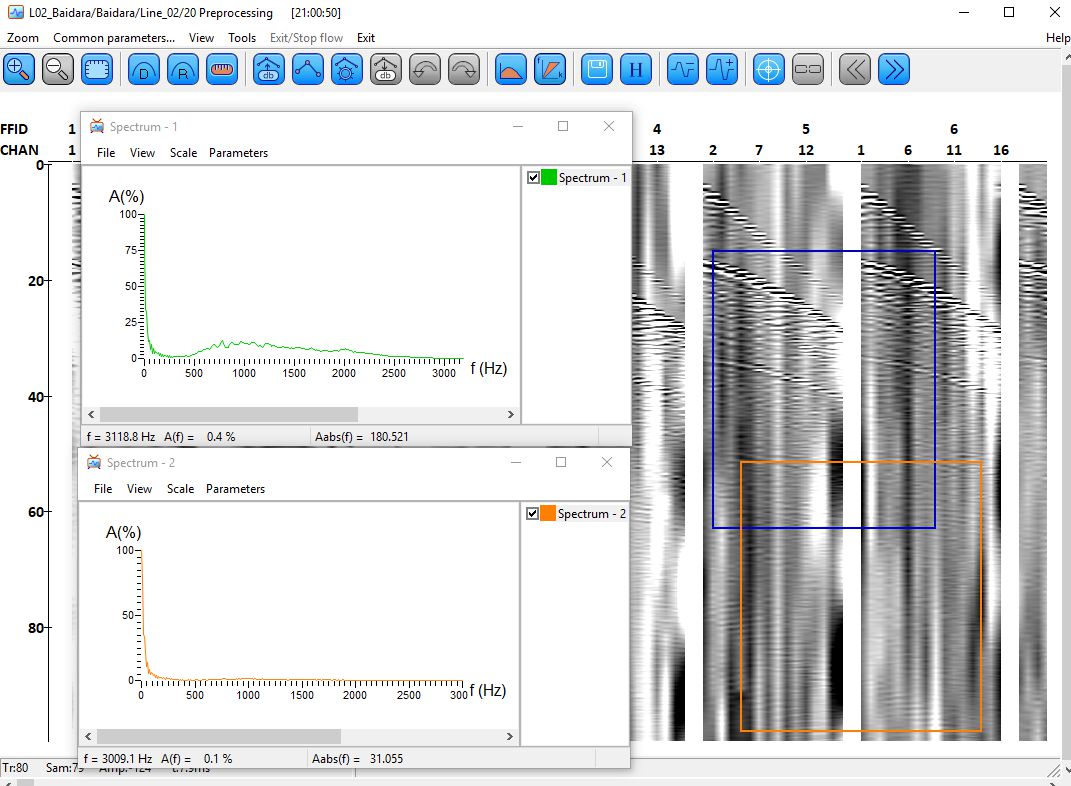
Task: Open Scale menu in Spectrum - 2 window
Action: point(180,489)
